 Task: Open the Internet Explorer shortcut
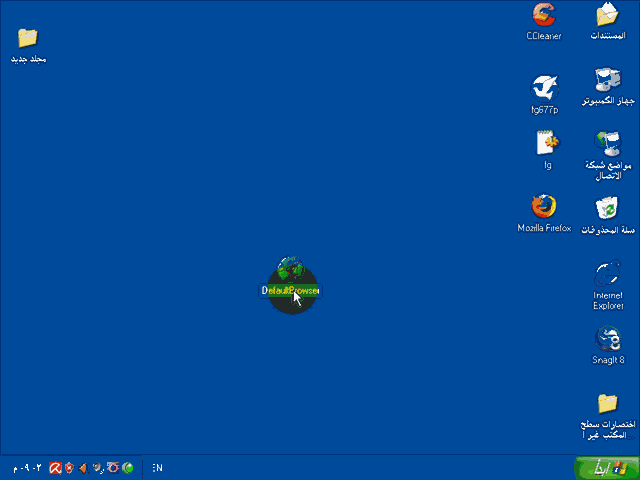tap(607, 273)
